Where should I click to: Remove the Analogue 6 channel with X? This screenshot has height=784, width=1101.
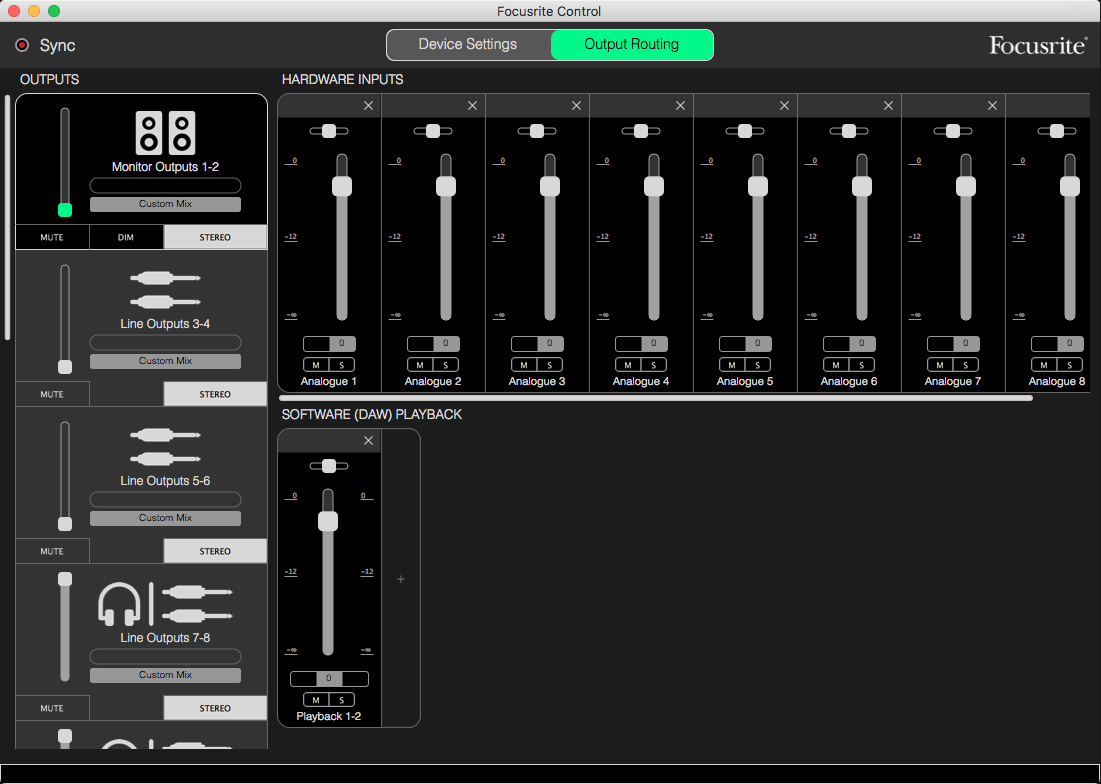click(x=888, y=106)
